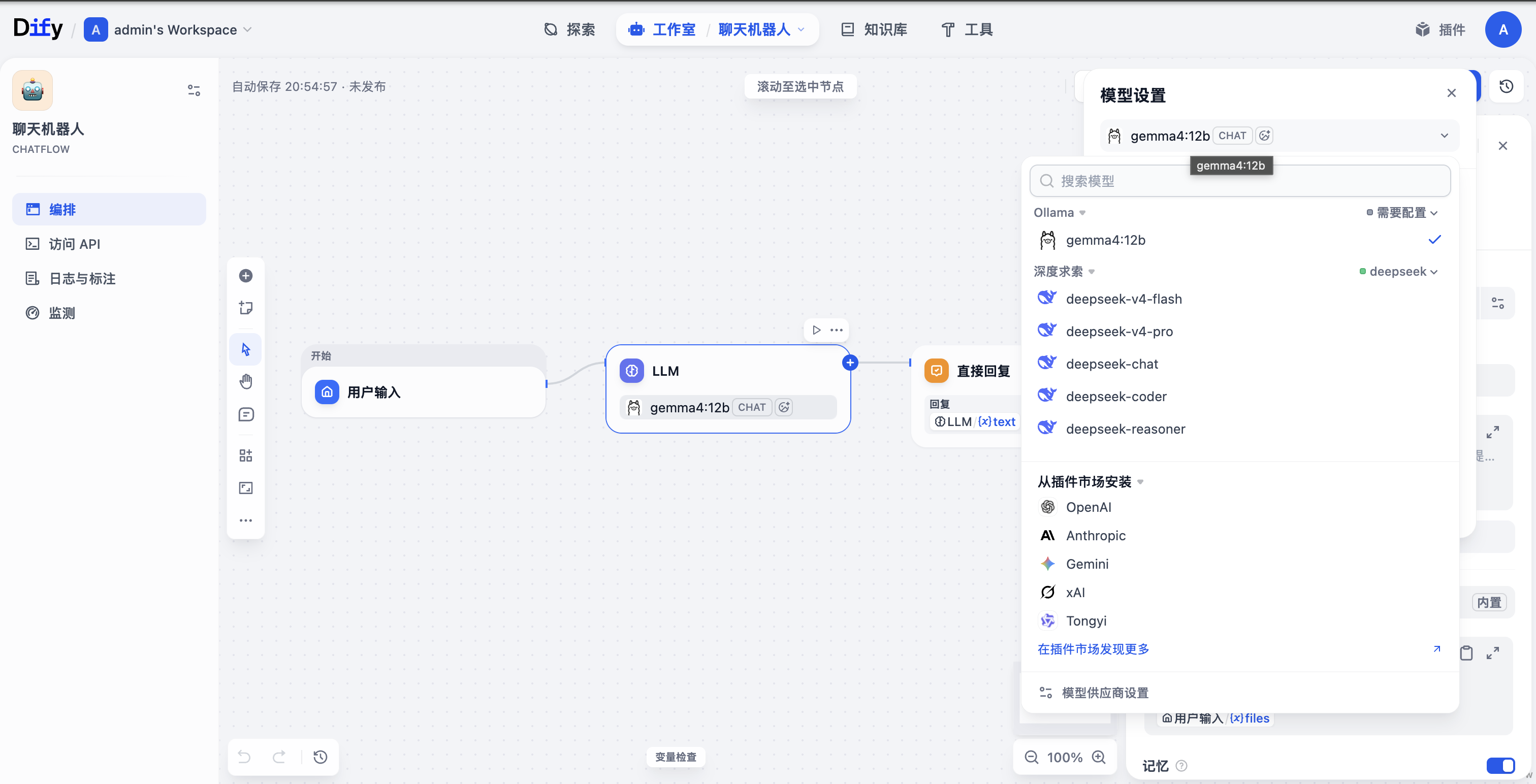
Task: Click the 变量检查 button
Action: tap(676, 757)
